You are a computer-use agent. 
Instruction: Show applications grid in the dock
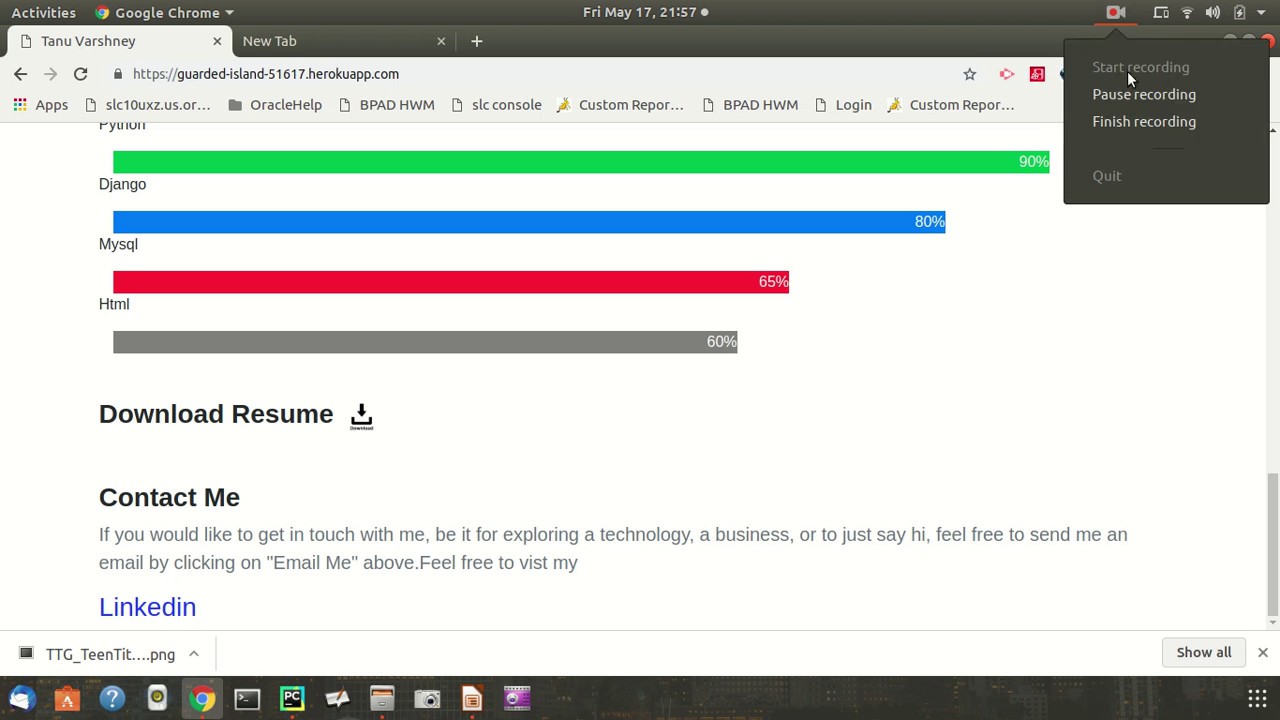tap(1257, 698)
